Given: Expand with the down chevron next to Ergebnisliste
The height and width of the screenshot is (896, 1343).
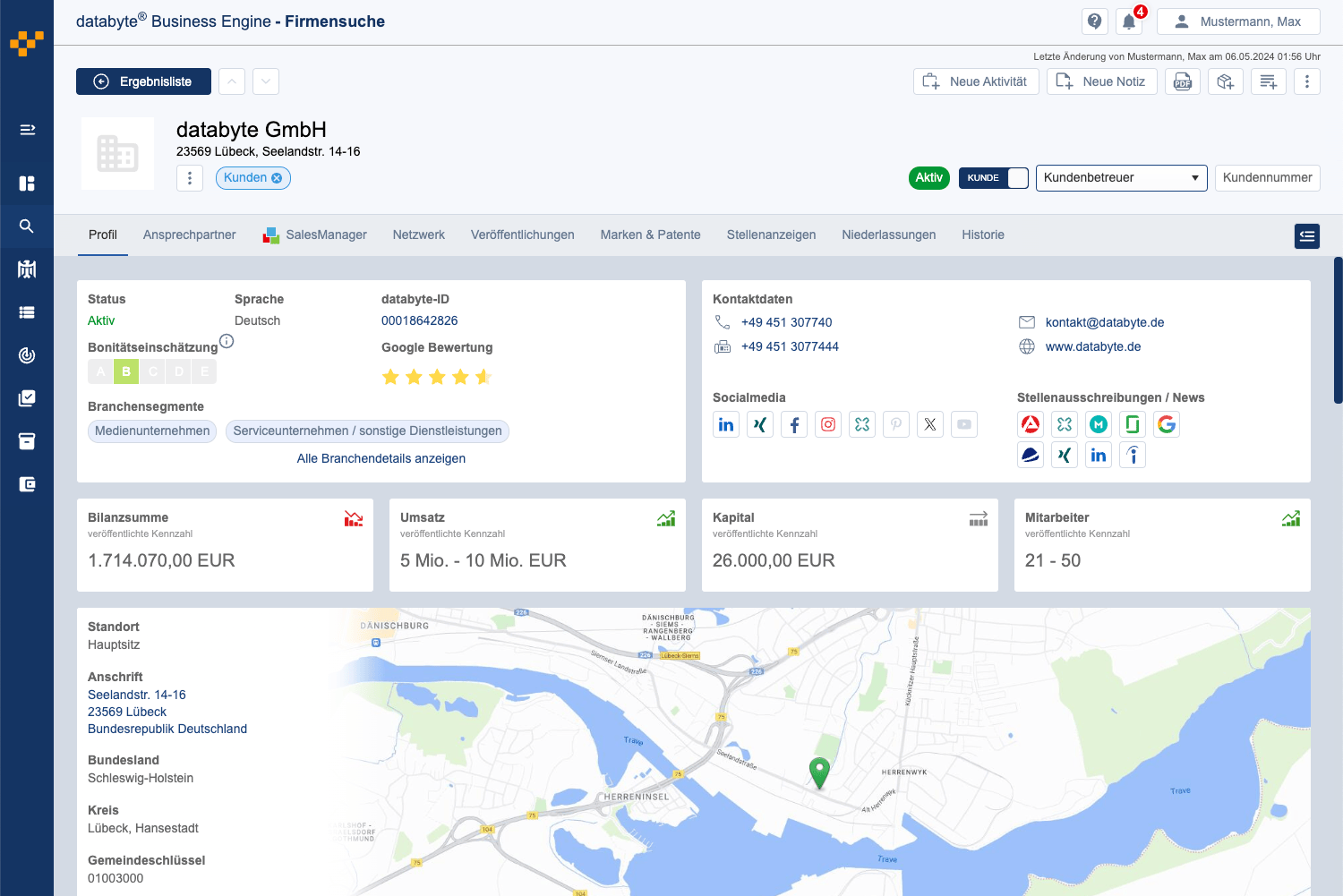Looking at the screenshot, I should click(265, 81).
